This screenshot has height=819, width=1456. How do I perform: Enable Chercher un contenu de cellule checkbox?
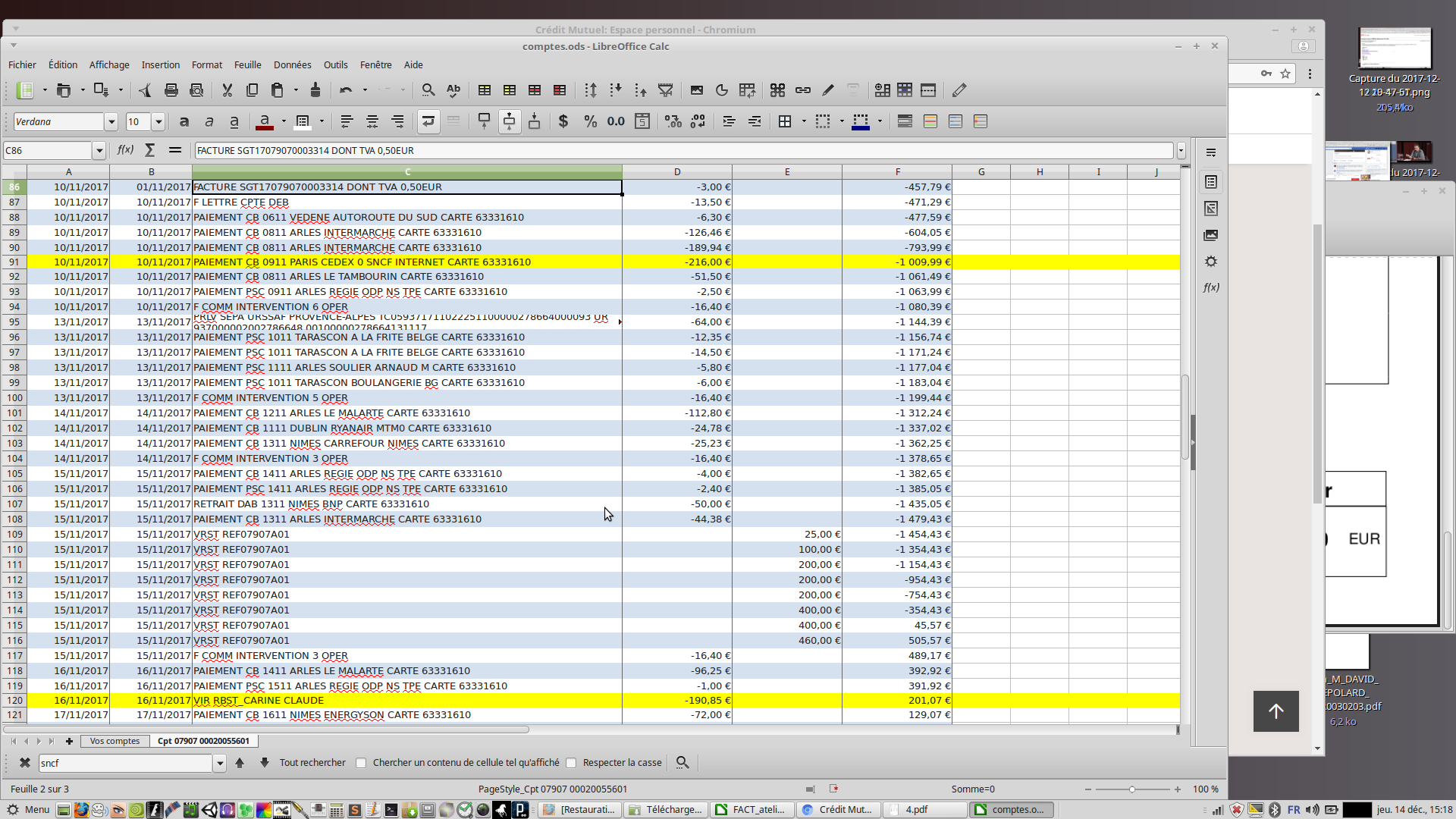pyautogui.click(x=362, y=763)
